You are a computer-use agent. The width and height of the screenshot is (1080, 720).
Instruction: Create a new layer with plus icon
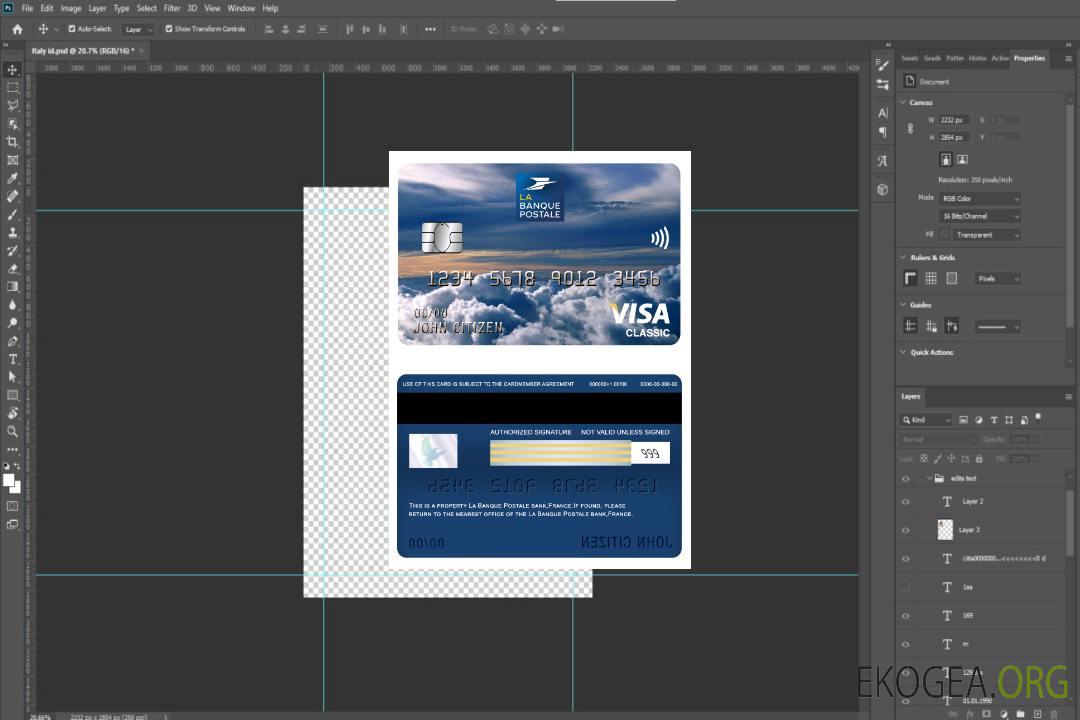[x=1037, y=714]
